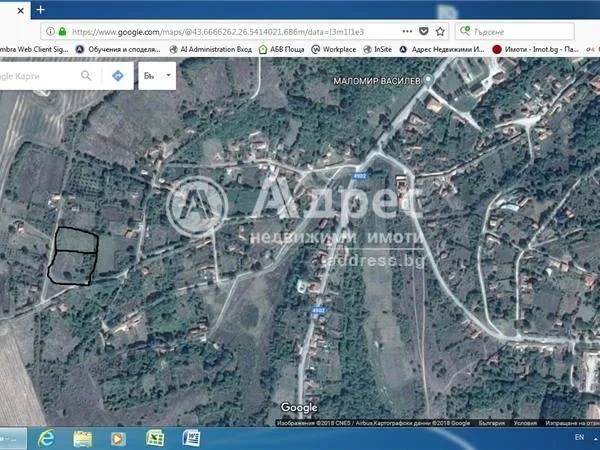600x450 pixels.
Task: Open Word from the taskbar
Action: pos(191,438)
